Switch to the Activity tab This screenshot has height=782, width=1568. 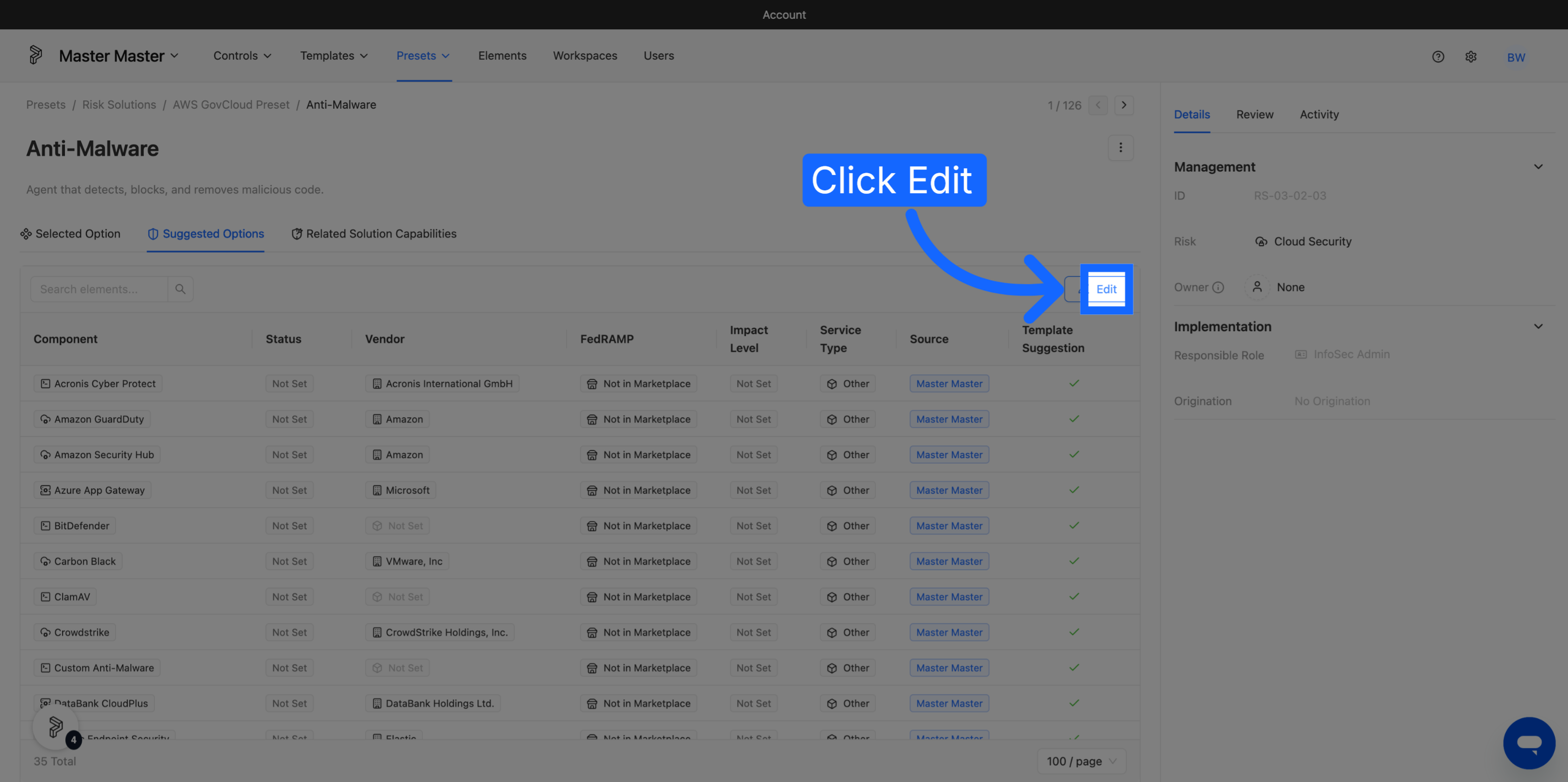point(1319,114)
